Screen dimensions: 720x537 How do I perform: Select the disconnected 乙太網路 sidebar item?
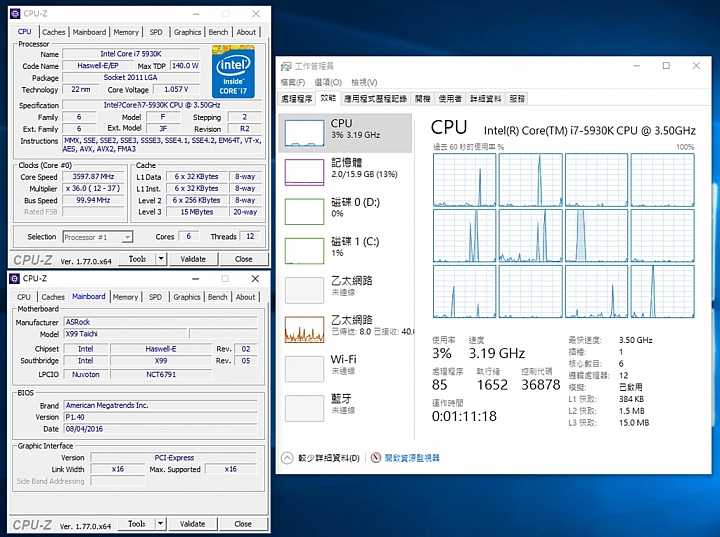tap(345, 290)
